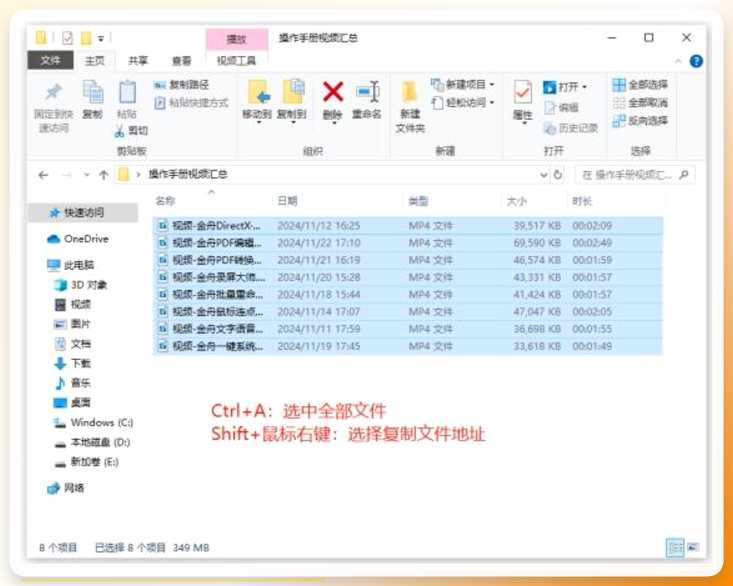Switch to the Share (共享) tab
The image size is (733, 586).
tap(138, 60)
